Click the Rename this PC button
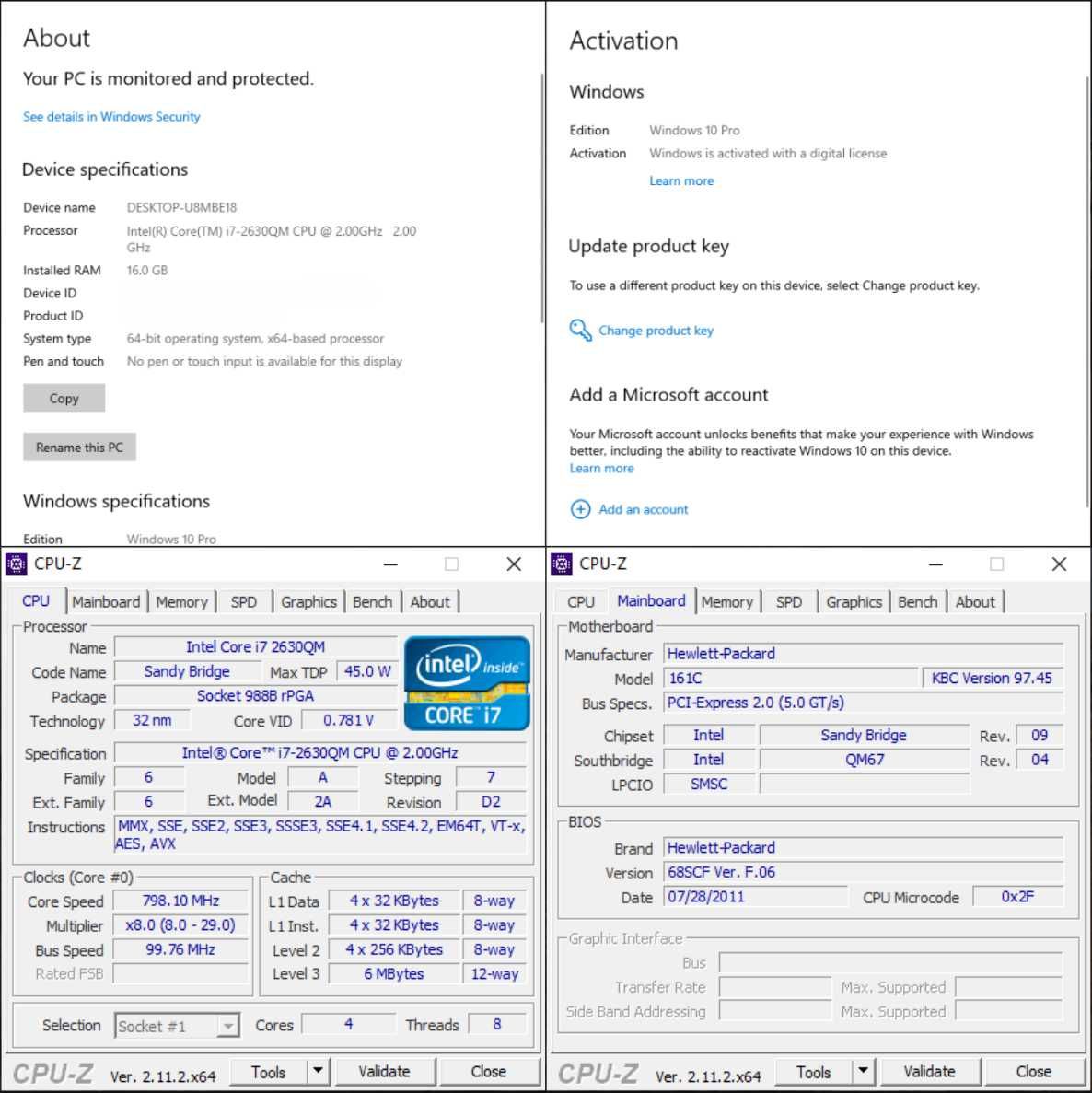The width and height of the screenshot is (1092, 1093). pyautogui.click(x=79, y=448)
